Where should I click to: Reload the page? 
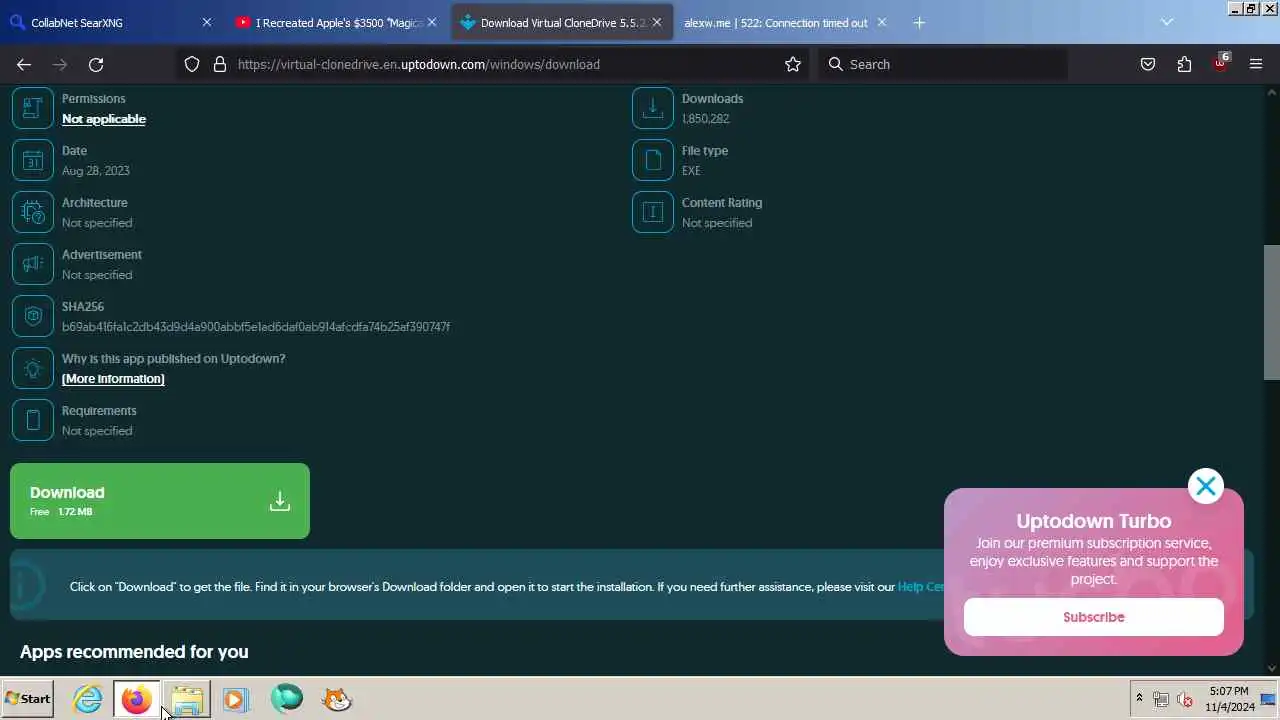click(x=96, y=64)
